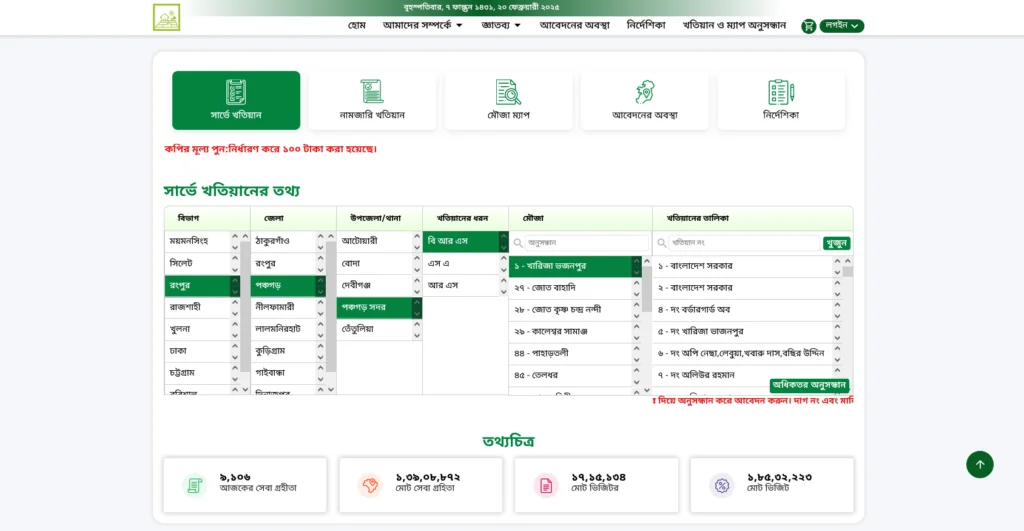Select khatian ১ - বাংলাদেশ সরকার
The height and width of the screenshot is (531, 1024).
pos(748,266)
